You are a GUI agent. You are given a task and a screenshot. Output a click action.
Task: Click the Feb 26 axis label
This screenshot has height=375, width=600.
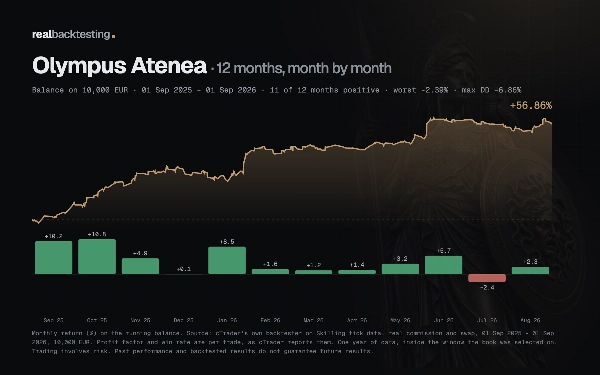click(x=271, y=320)
